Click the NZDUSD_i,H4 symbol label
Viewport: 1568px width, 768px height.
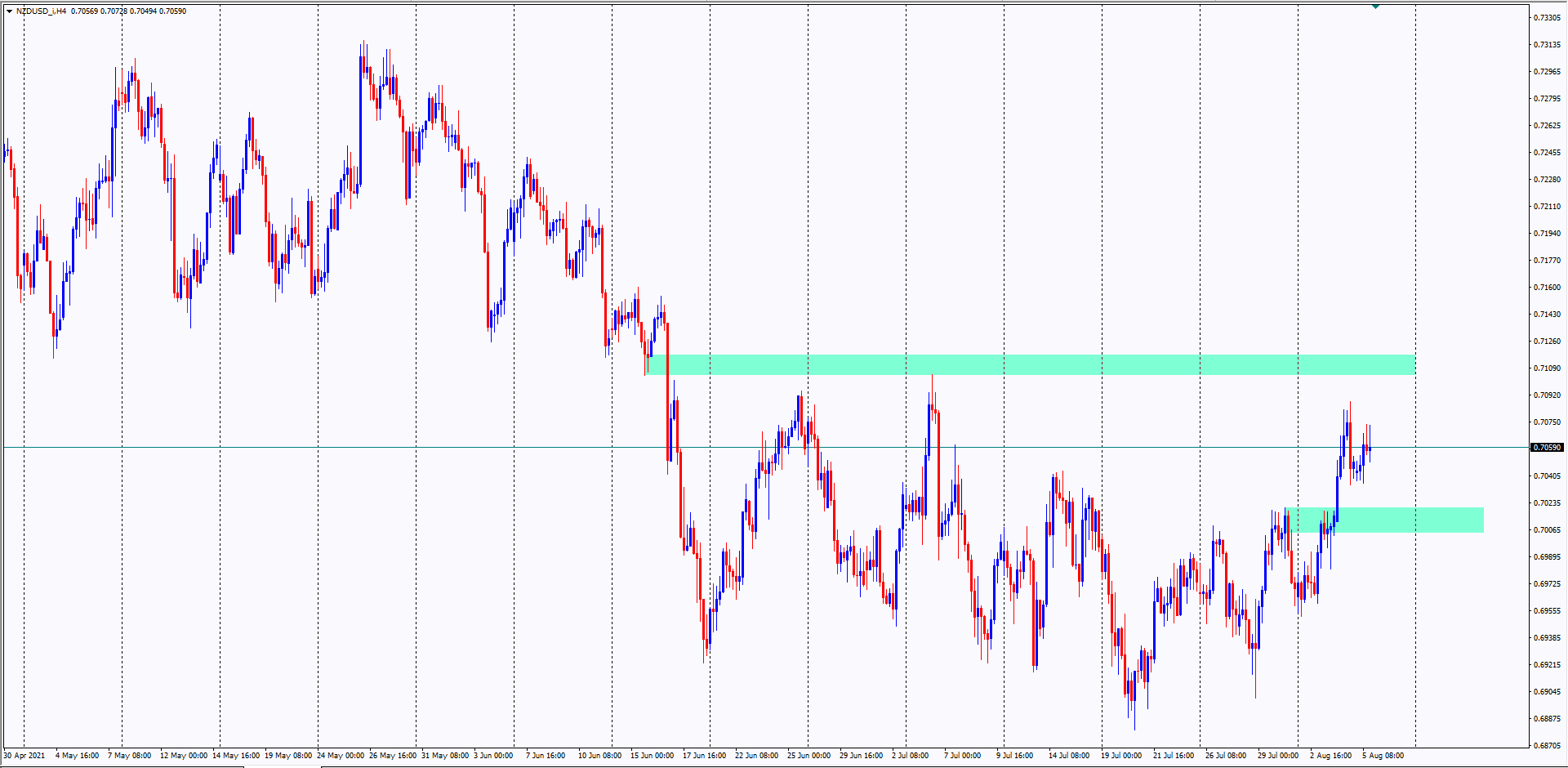coord(41,11)
